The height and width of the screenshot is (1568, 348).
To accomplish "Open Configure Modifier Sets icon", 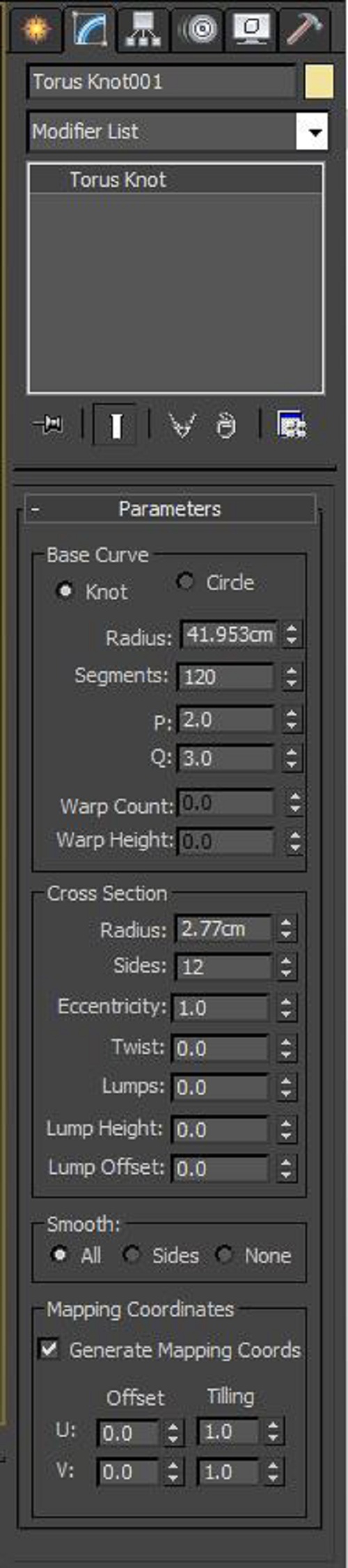I will [292, 424].
